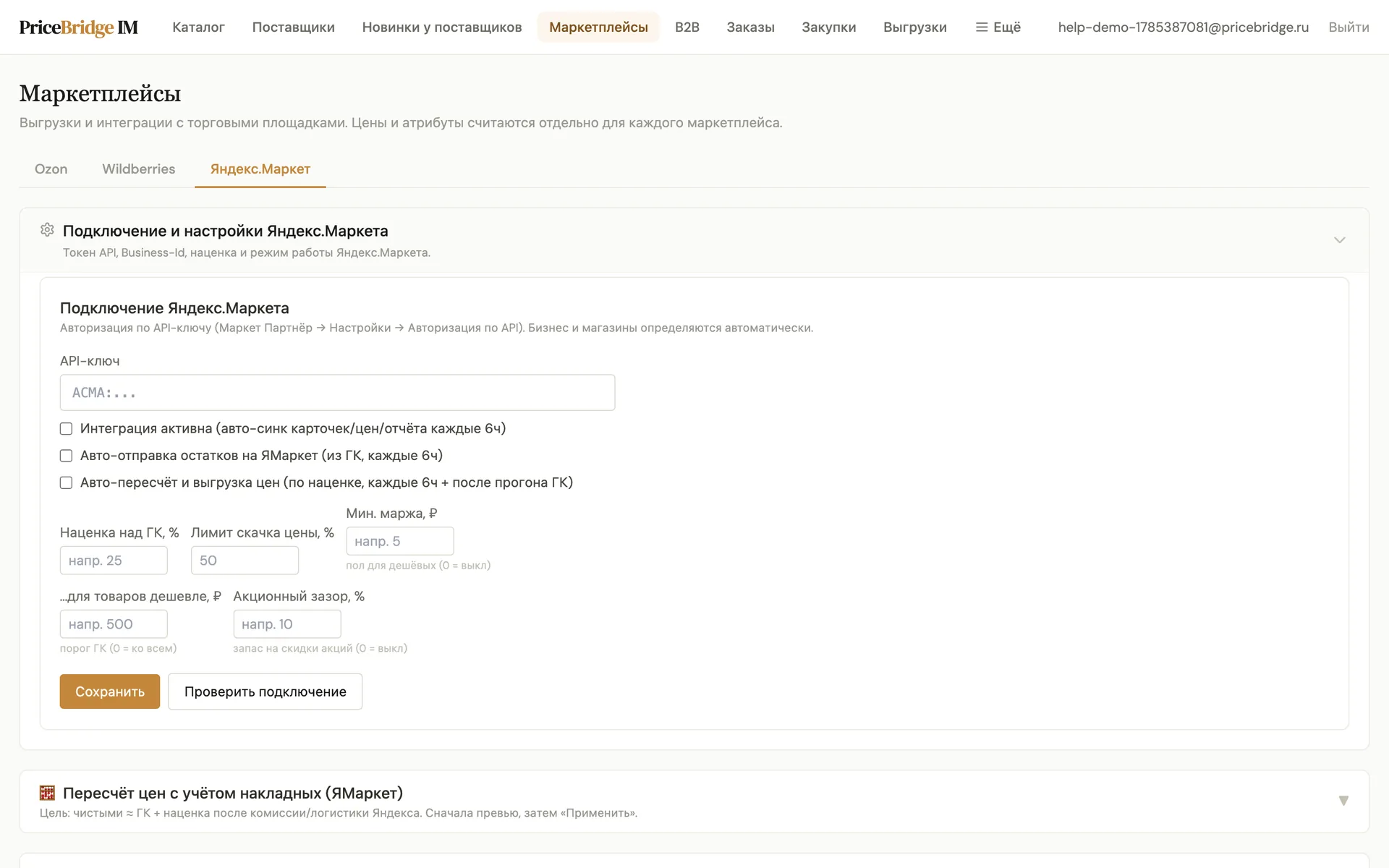Screen dimensions: 1389x868
Task: Click the heading Подключение и настройки Яндекс.Маркета
Action: [x=226, y=231]
